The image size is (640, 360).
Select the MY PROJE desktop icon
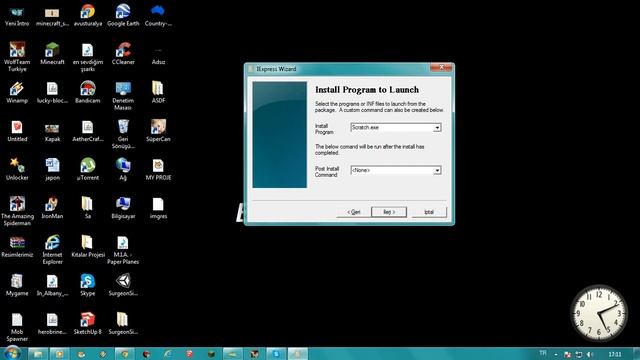pos(158,169)
